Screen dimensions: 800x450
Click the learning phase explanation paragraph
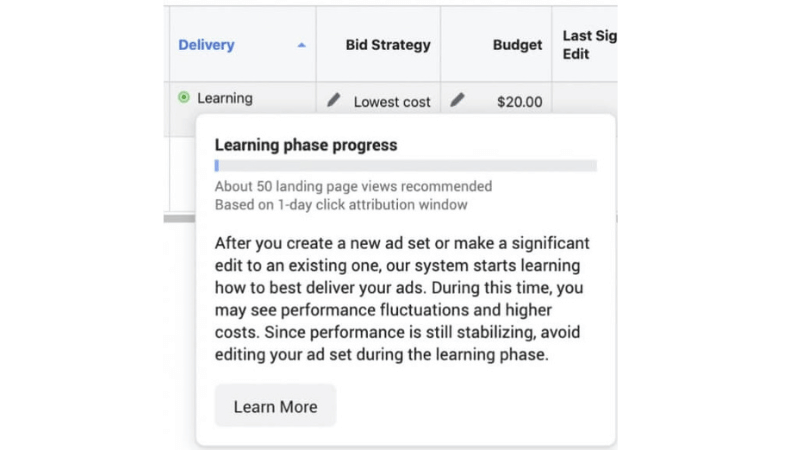(x=402, y=299)
